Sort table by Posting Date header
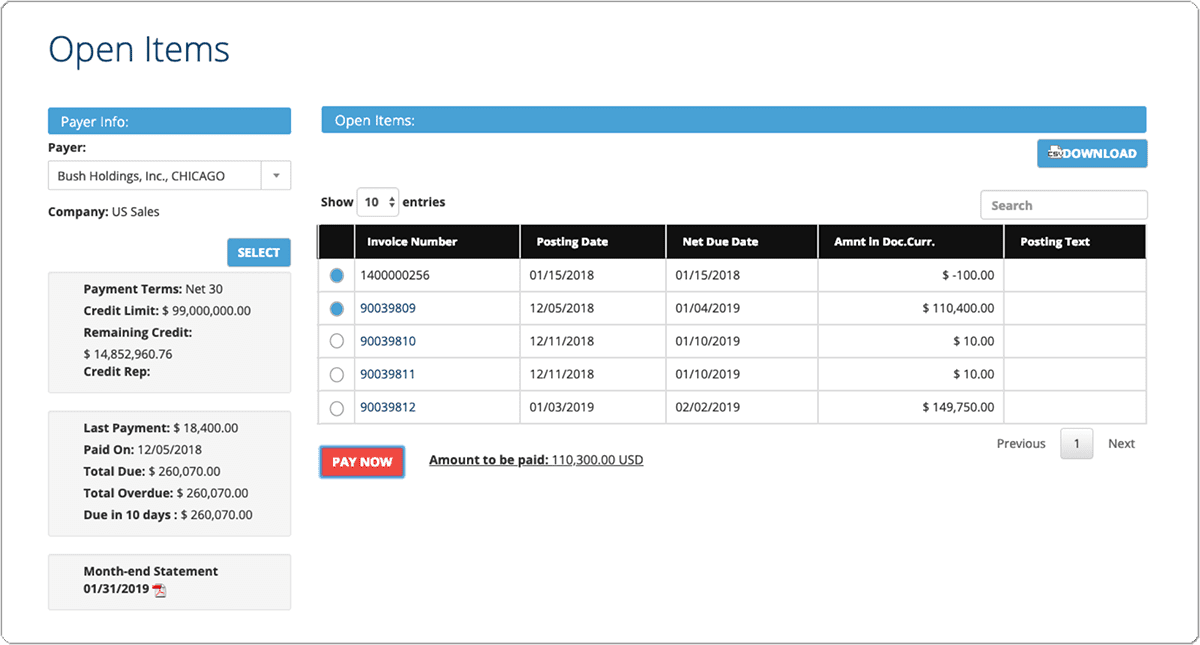Viewport: 1200px width, 645px height. [x=593, y=241]
